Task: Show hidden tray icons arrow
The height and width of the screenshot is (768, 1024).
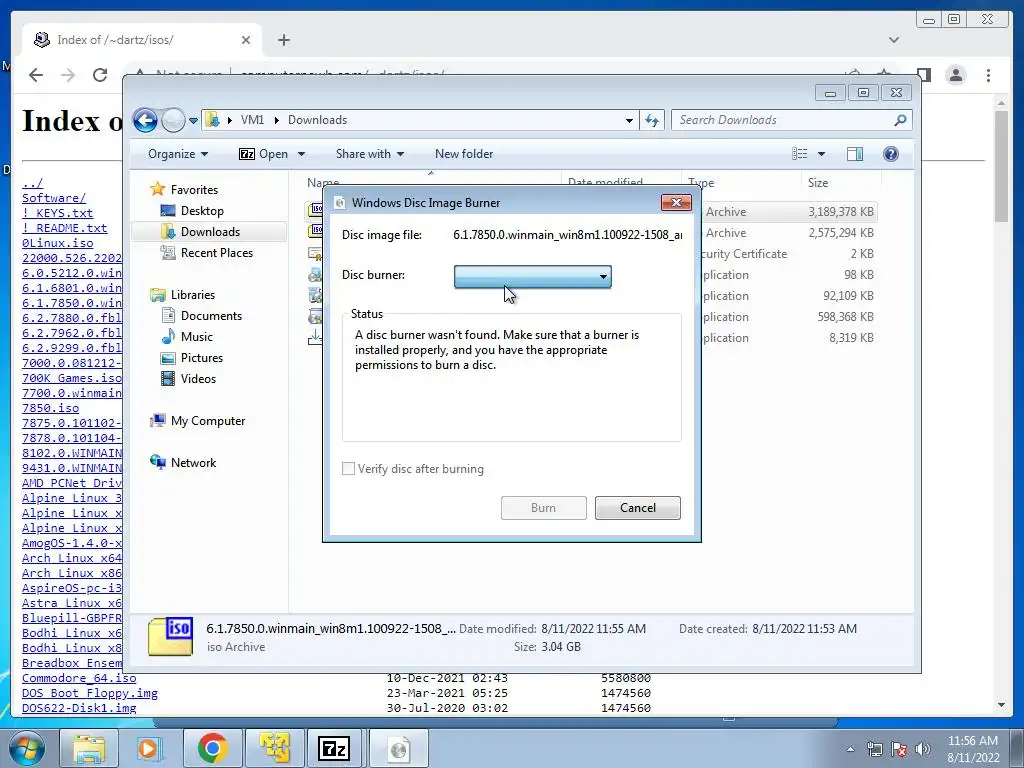Action: 850,749
